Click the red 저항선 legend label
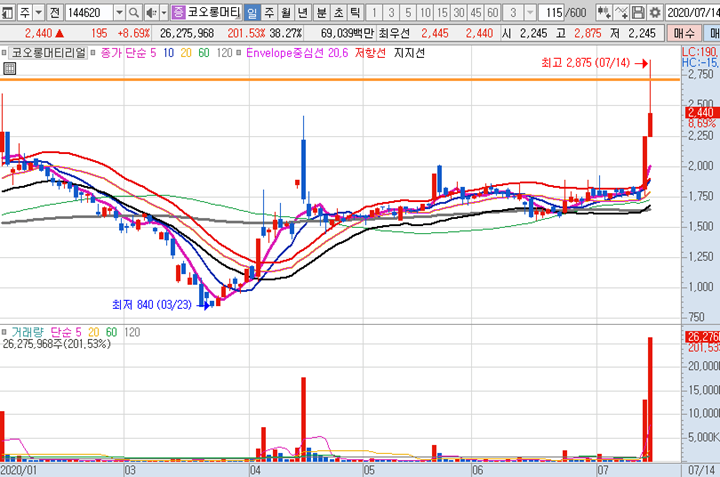The image size is (720, 477). (370, 53)
